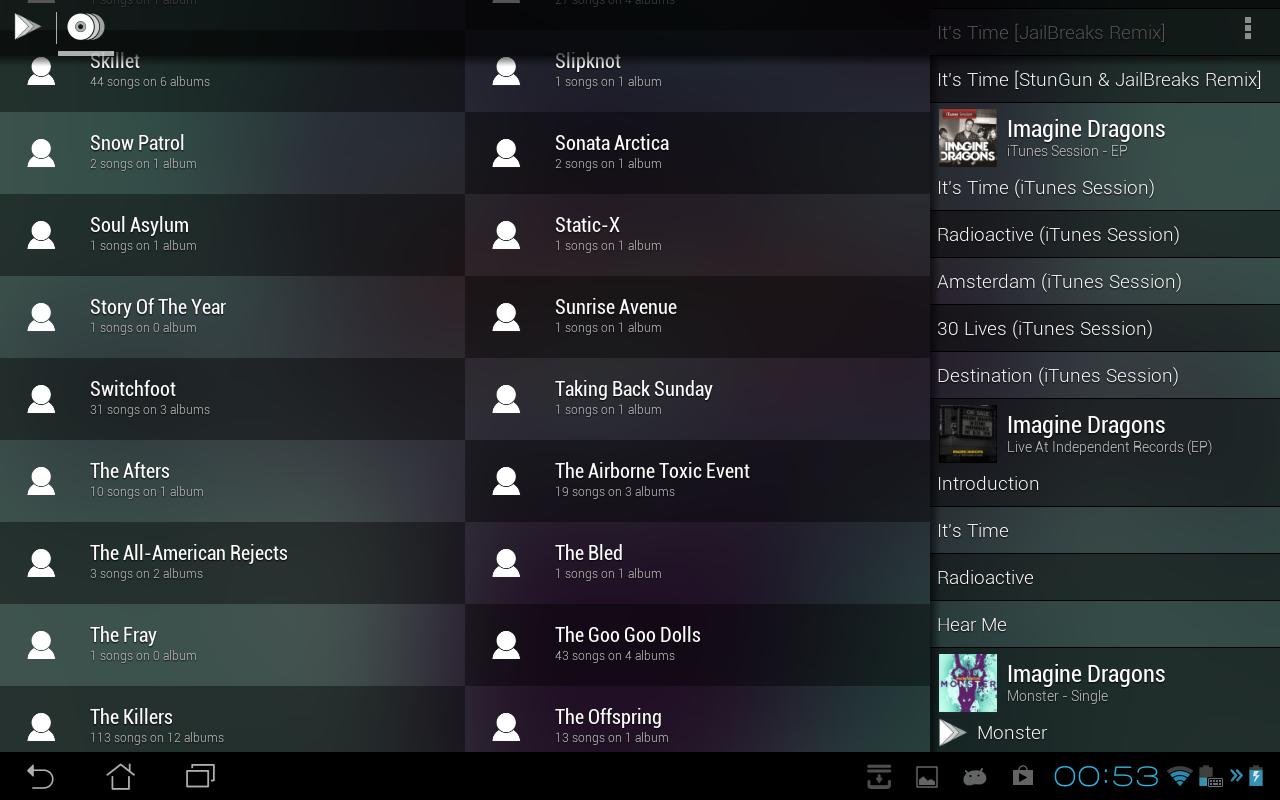Viewport: 1280px width, 800px height.
Task: Tap the play icon in the top bar
Action: click(27, 27)
